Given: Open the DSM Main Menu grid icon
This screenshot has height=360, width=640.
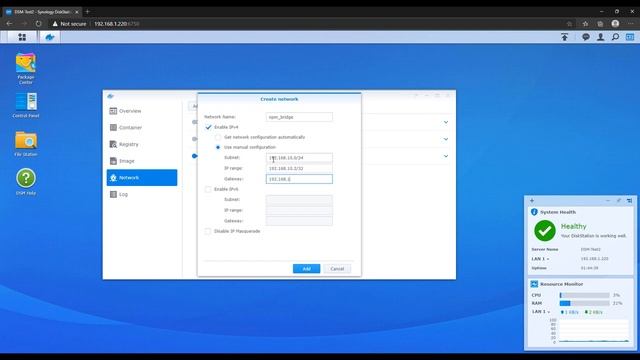Looking at the screenshot, I should 22,37.
